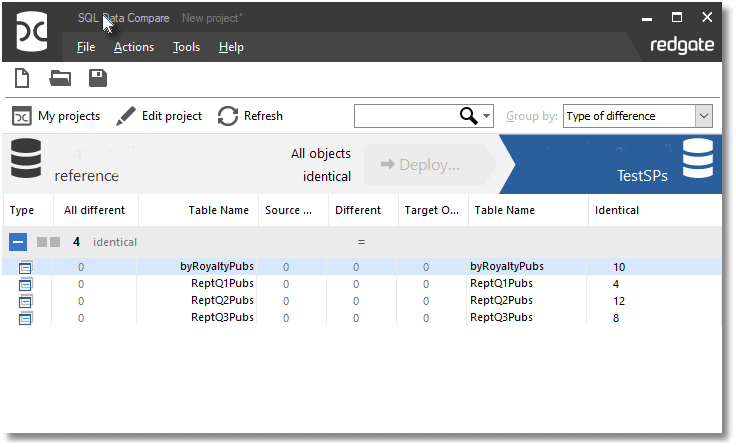The width and height of the screenshot is (736, 447).
Task: Collapse the identical group with the minus button
Action: click(x=19, y=242)
